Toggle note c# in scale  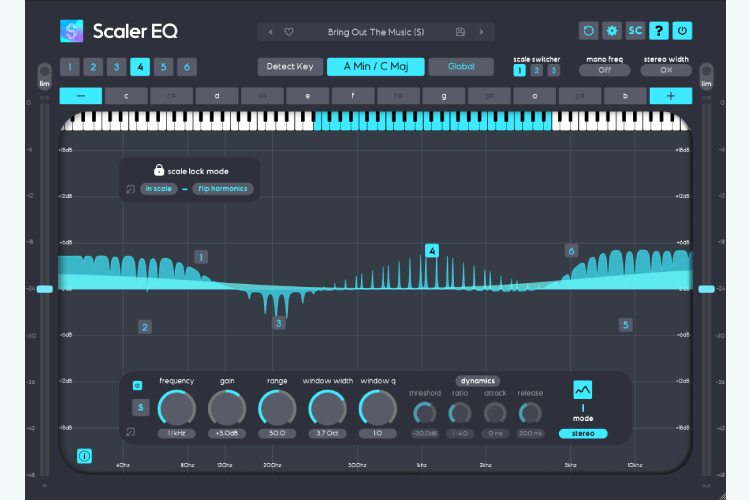[x=172, y=96]
